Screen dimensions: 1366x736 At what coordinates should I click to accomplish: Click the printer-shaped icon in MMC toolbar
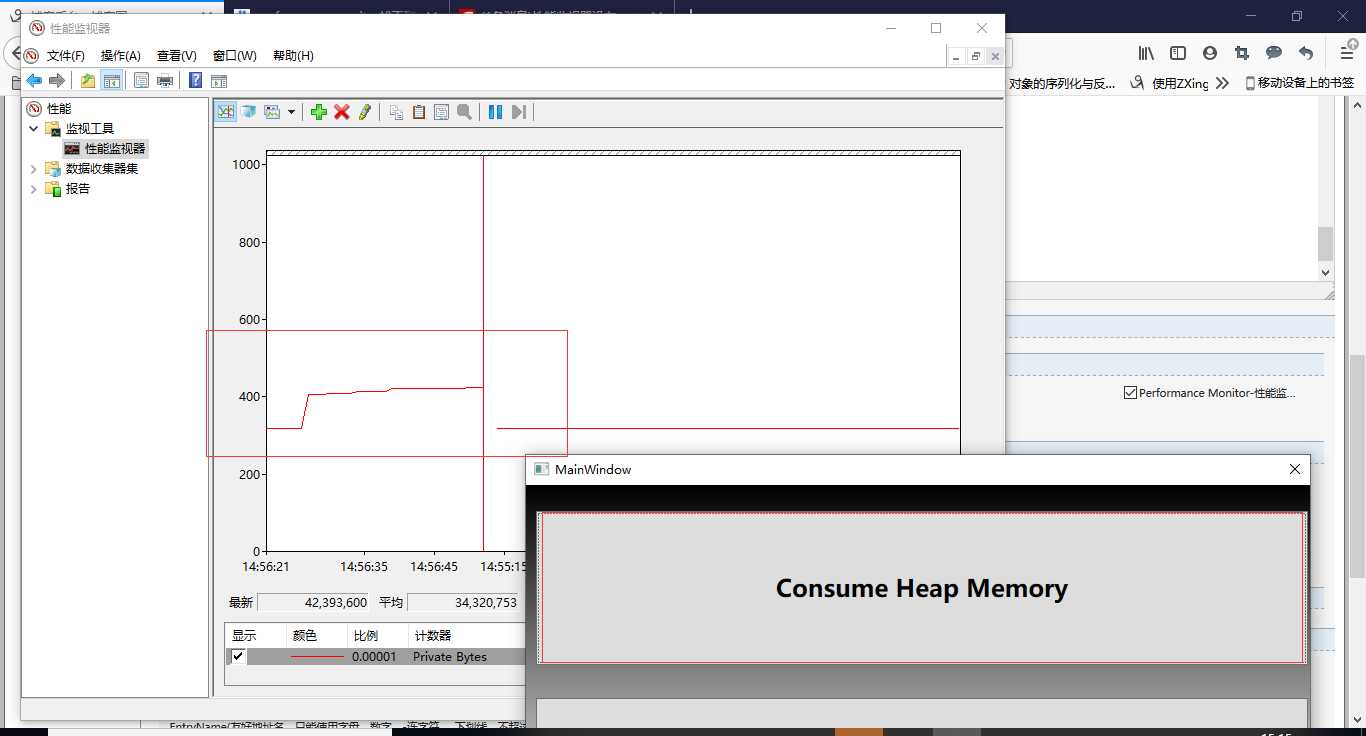point(165,81)
